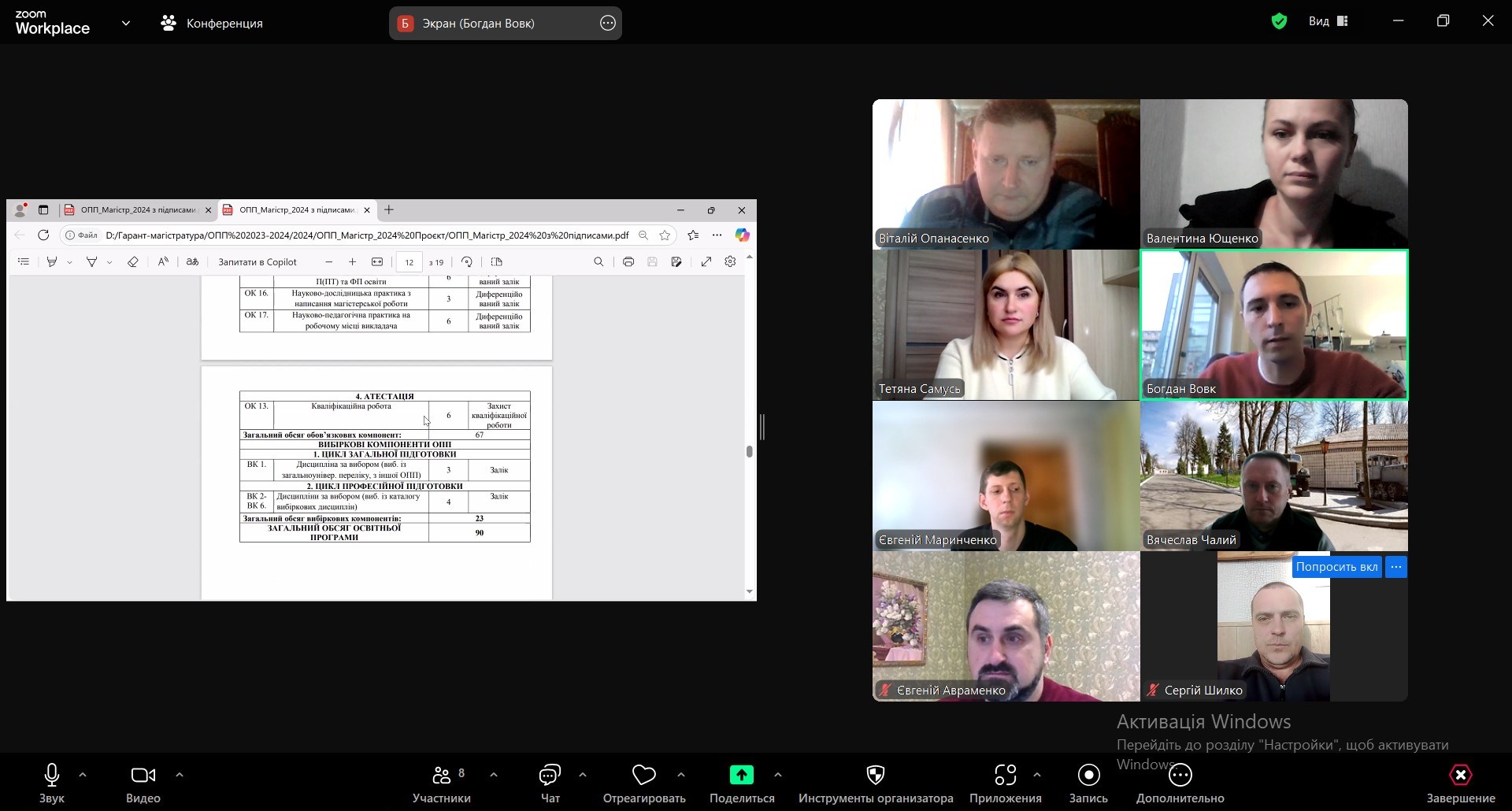Open the Chat panel
1512x811 pixels.
coord(550,776)
